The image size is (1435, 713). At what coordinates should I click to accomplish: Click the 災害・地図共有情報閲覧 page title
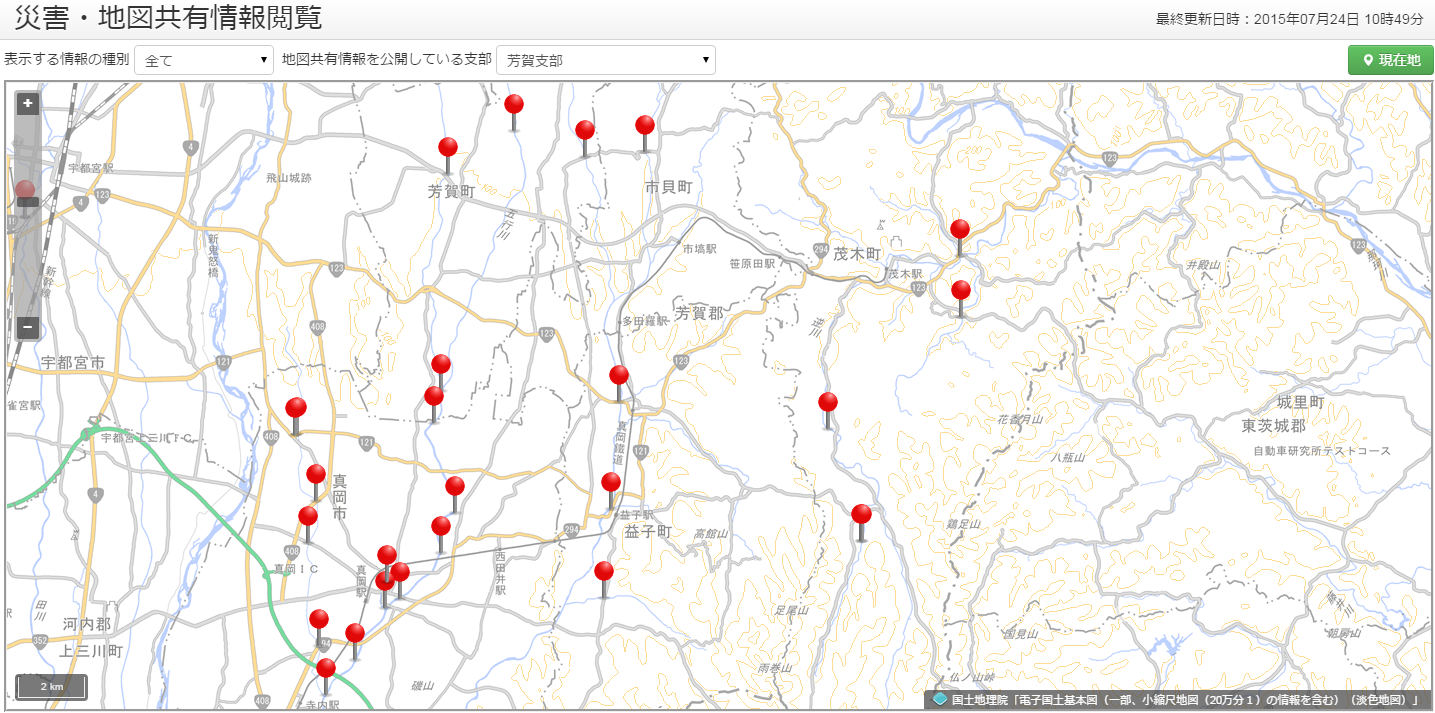coord(168,18)
